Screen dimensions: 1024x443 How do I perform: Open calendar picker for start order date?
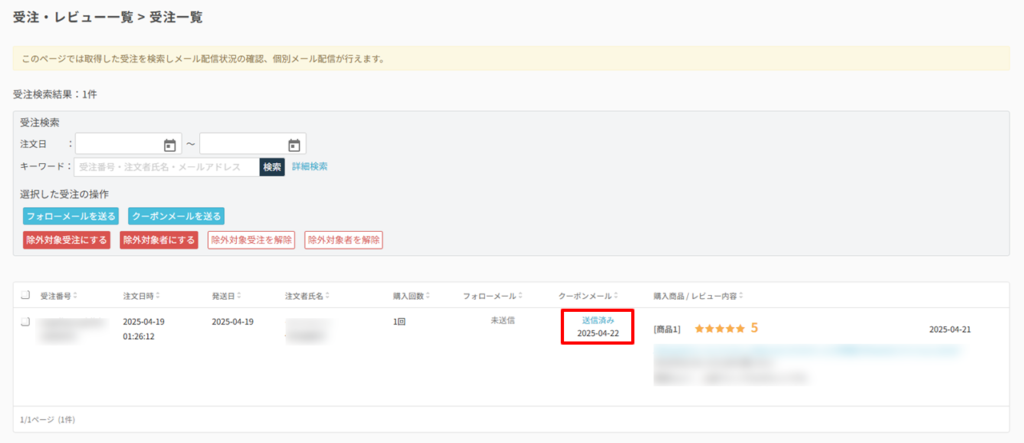click(x=169, y=145)
